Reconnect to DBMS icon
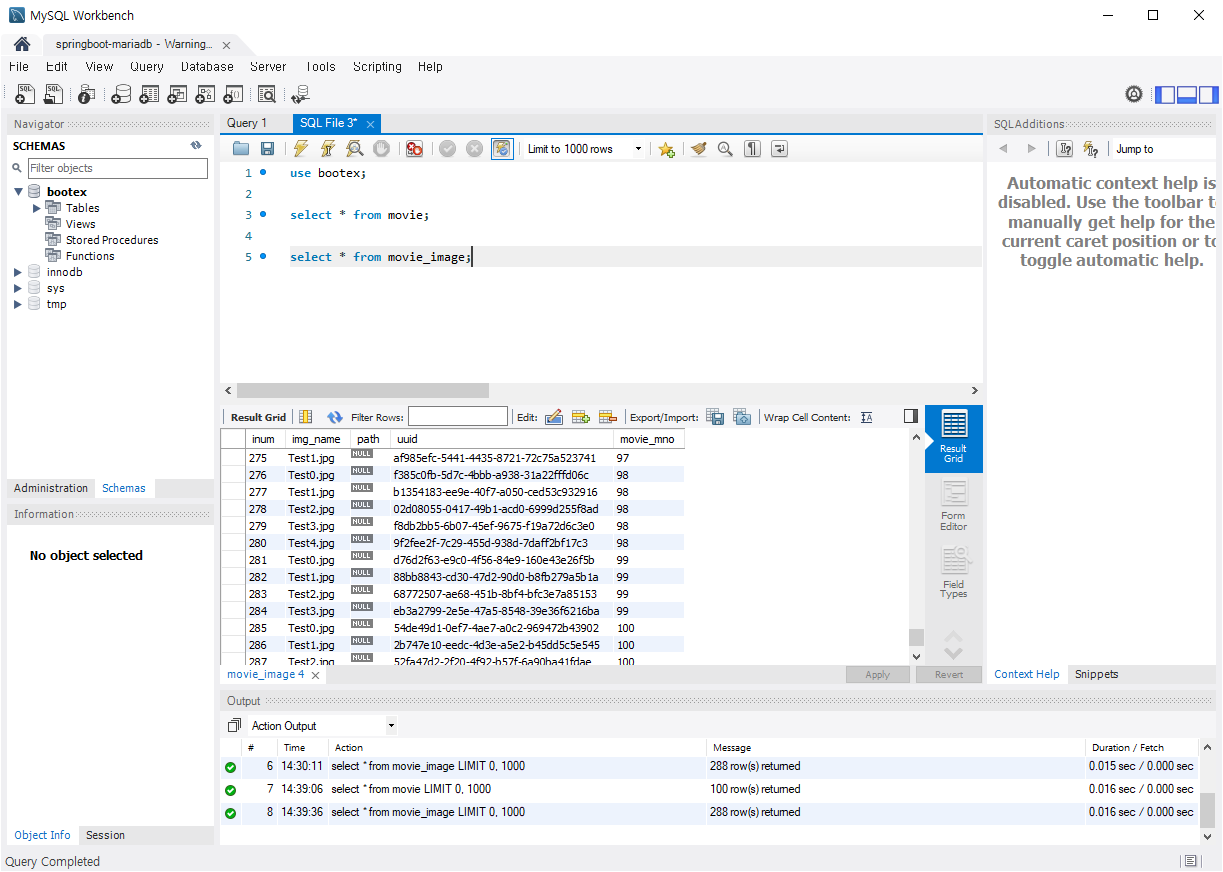The width and height of the screenshot is (1223, 872). coord(300,94)
